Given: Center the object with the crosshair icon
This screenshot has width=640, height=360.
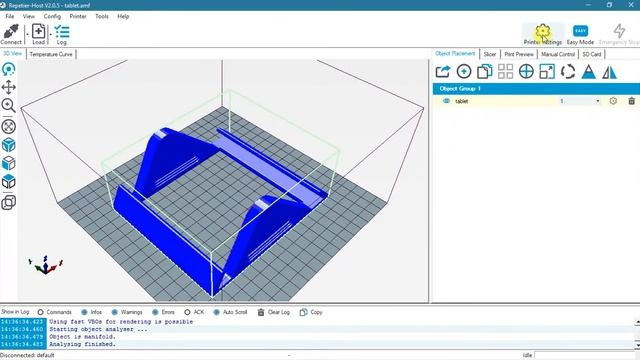Looking at the screenshot, I should coord(526,71).
